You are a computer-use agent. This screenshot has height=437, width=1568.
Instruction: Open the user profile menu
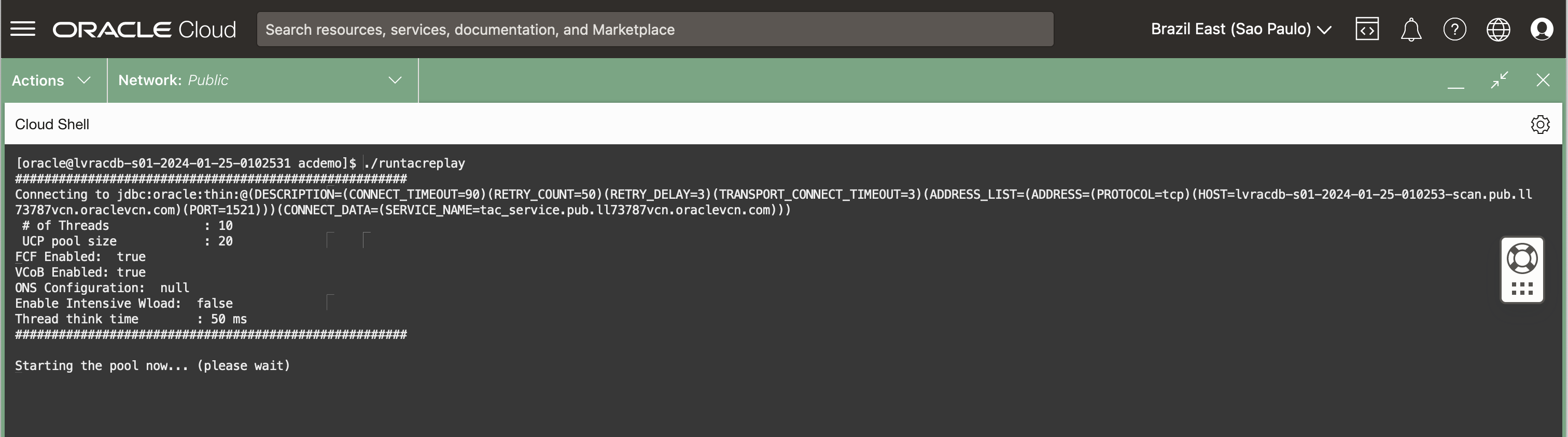[x=1541, y=29]
